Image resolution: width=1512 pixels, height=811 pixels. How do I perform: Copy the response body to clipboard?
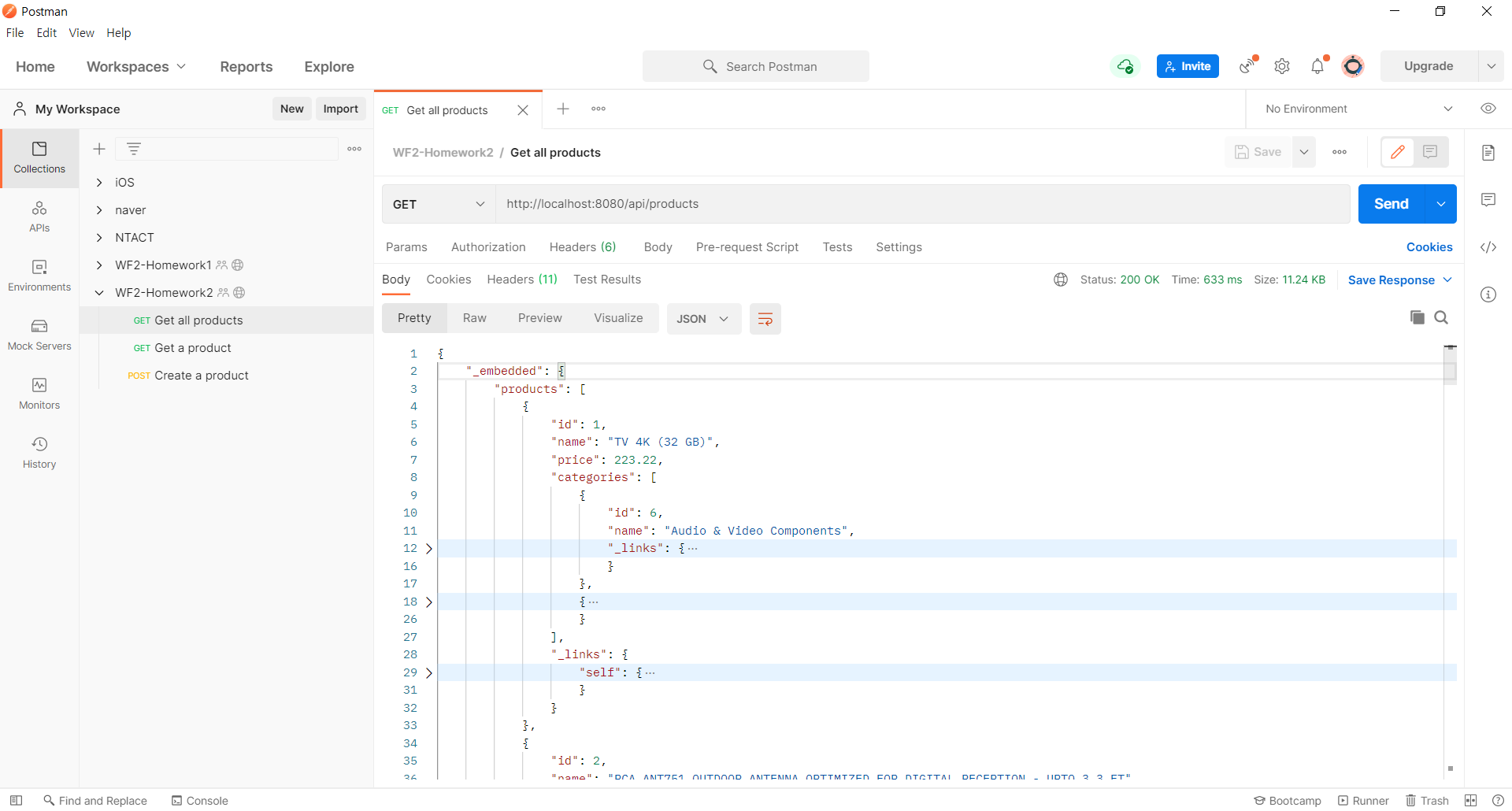pos(1417,317)
